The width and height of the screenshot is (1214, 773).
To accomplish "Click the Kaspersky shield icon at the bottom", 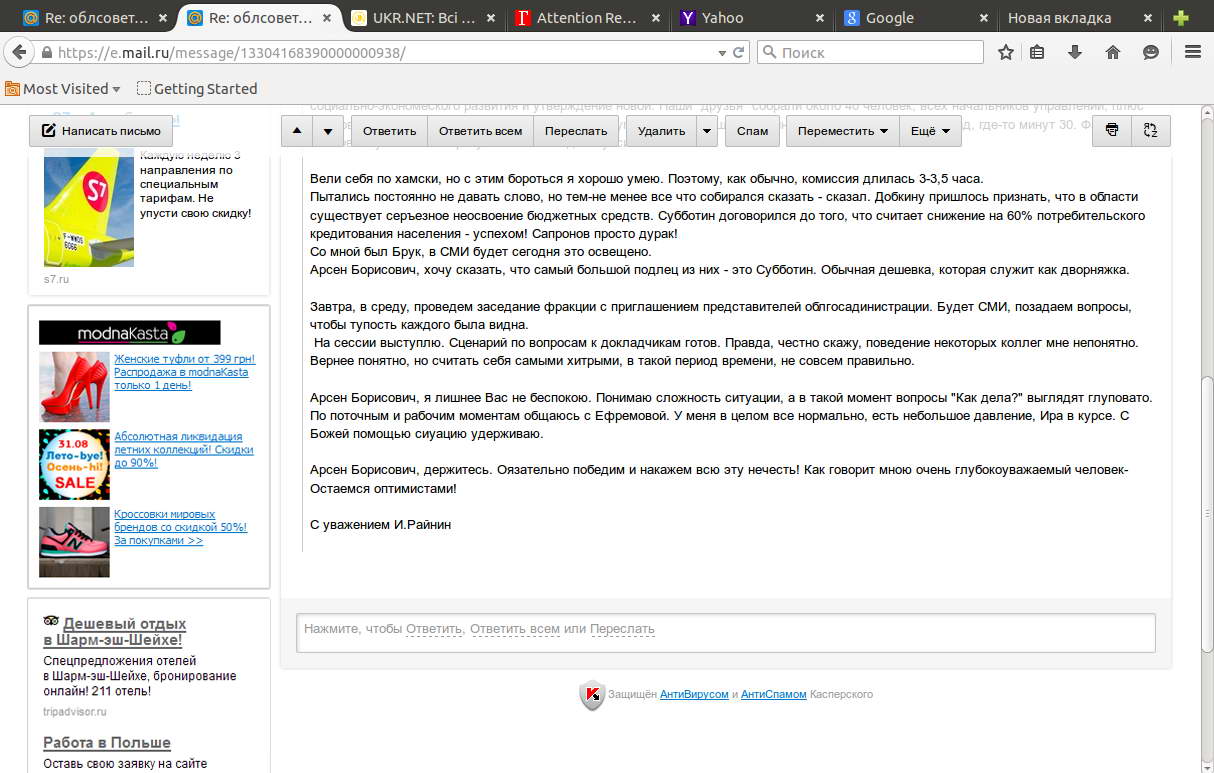I will click(590, 693).
